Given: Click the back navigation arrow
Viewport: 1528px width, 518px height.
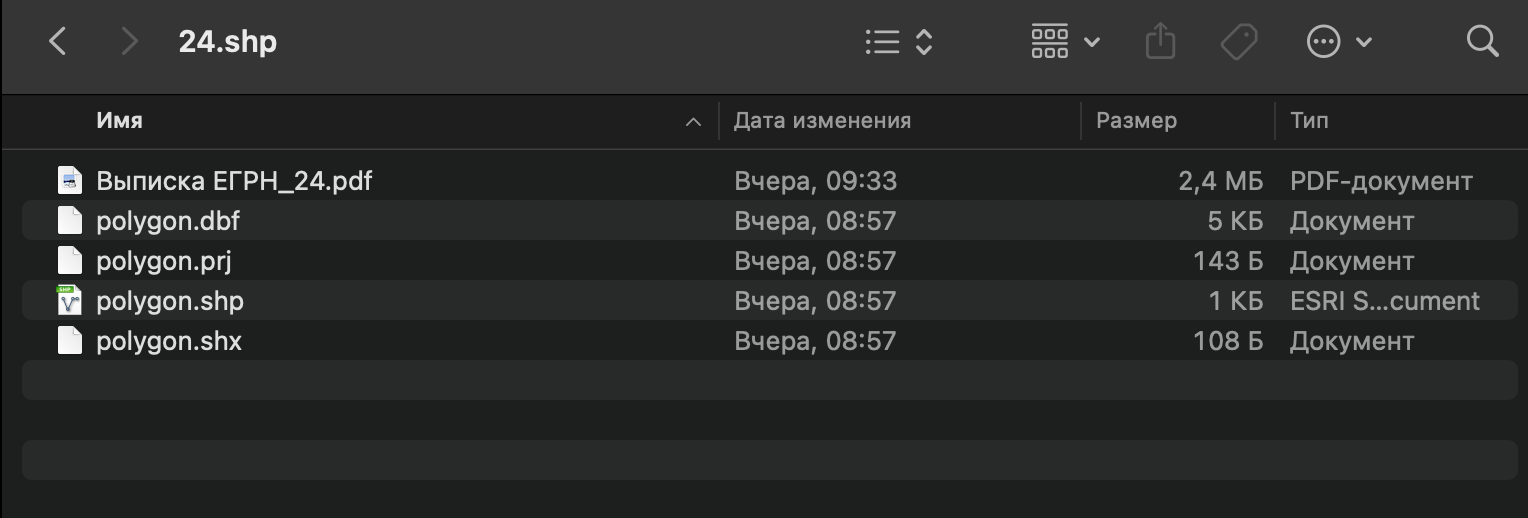Looking at the screenshot, I should pyautogui.click(x=58, y=42).
